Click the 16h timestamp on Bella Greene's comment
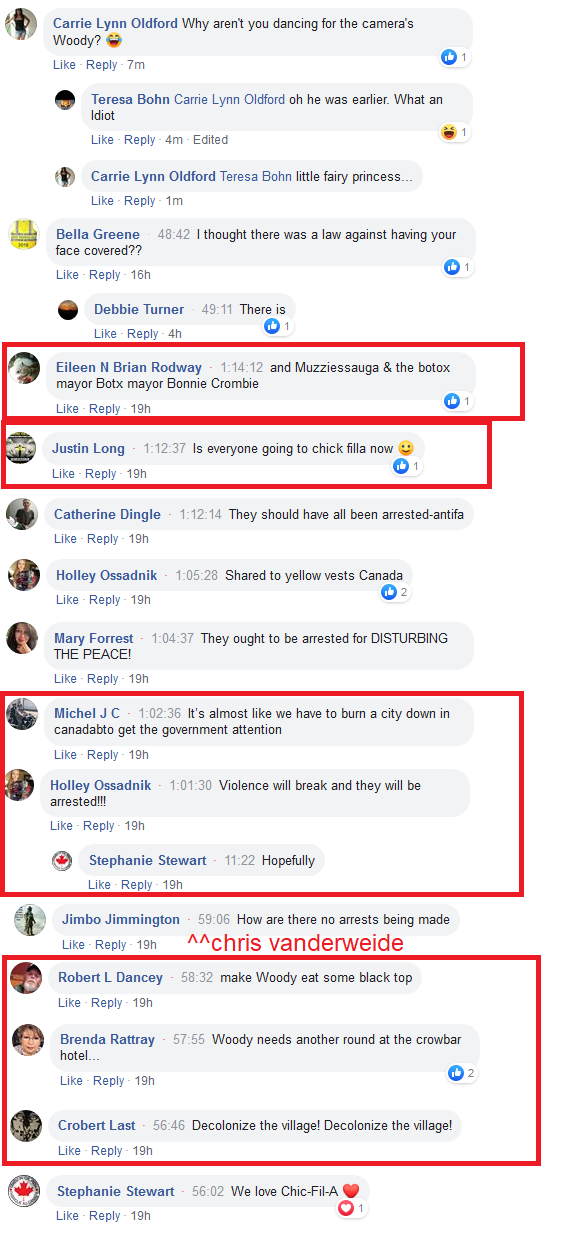This screenshot has height=1260, width=564. pyautogui.click(x=140, y=275)
